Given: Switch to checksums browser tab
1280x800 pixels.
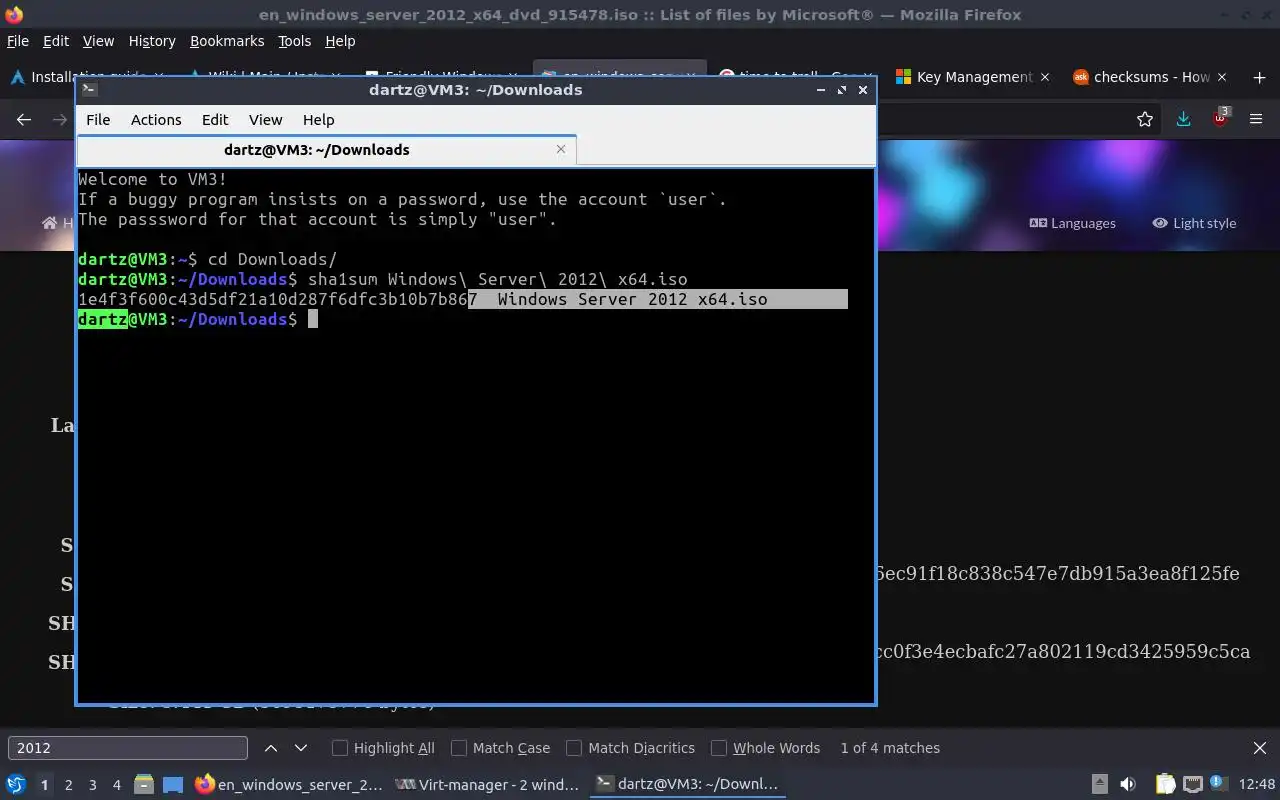Looking at the screenshot, I should point(1151,77).
